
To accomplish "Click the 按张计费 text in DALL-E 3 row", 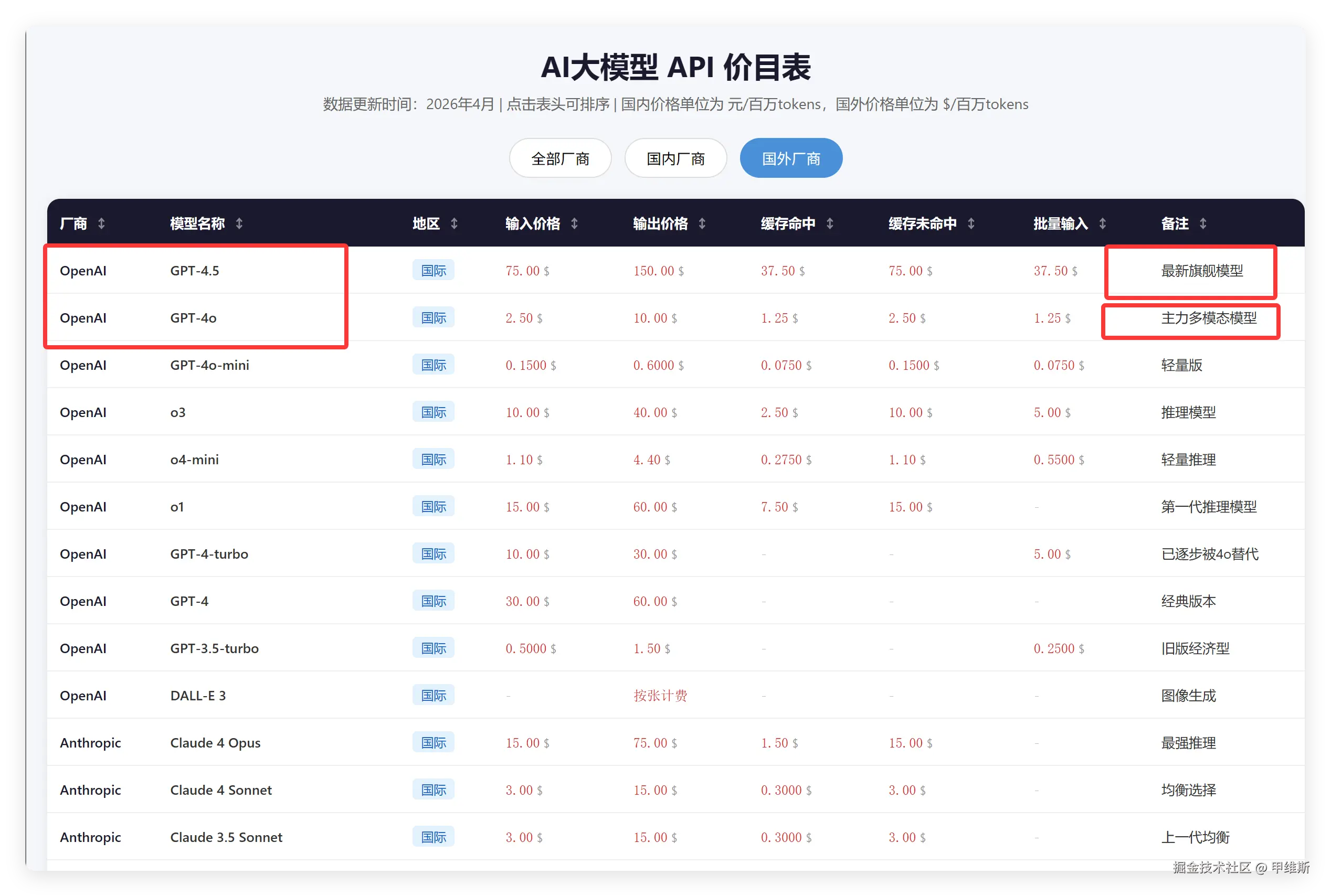I will click(x=660, y=696).
